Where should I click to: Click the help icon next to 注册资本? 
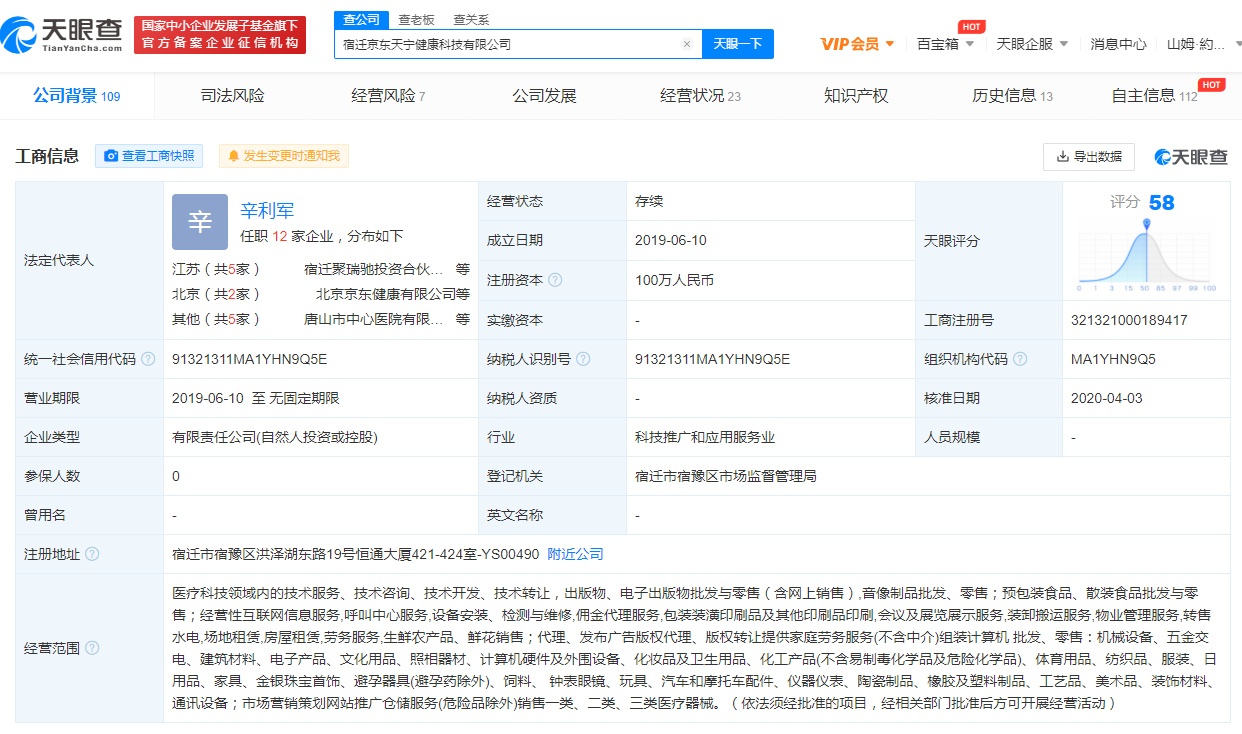pyautogui.click(x=555, y=280)
